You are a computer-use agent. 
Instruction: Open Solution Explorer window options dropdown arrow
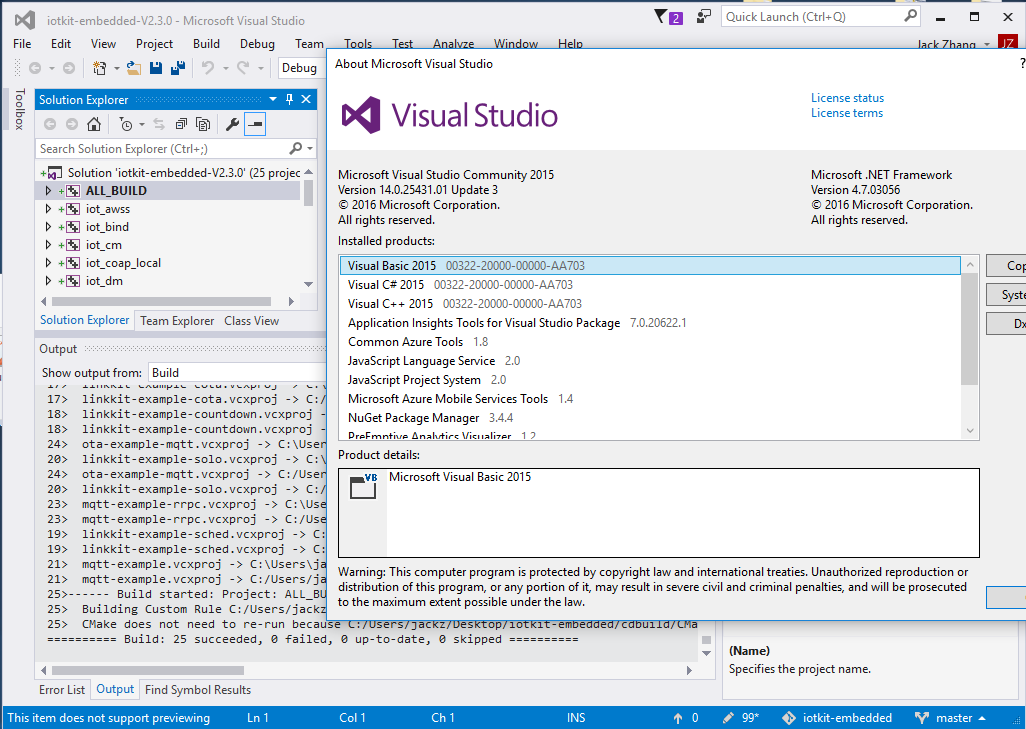[x=273, y=99]
